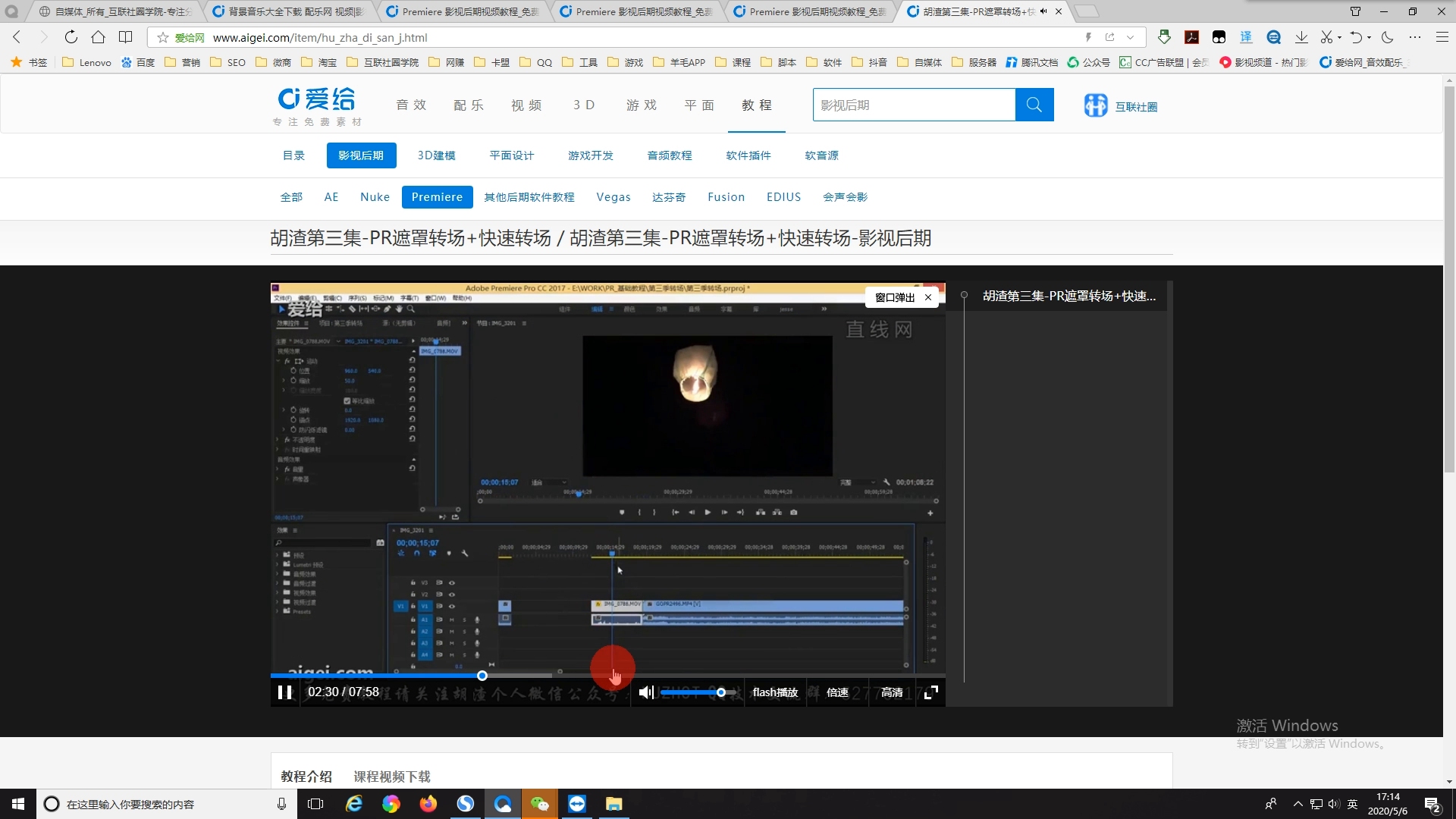The image size is (1456, 819).
Task: Close the active 胡渣第三集 browser tab
Action: pos(1059,11)
